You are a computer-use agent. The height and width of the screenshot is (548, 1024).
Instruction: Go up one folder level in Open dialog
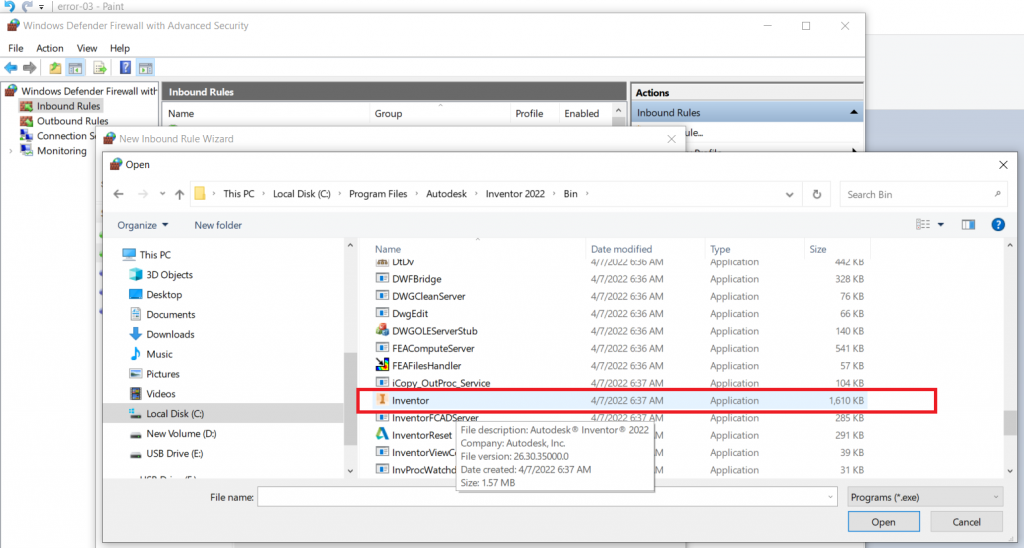click(x=179, y=194)
